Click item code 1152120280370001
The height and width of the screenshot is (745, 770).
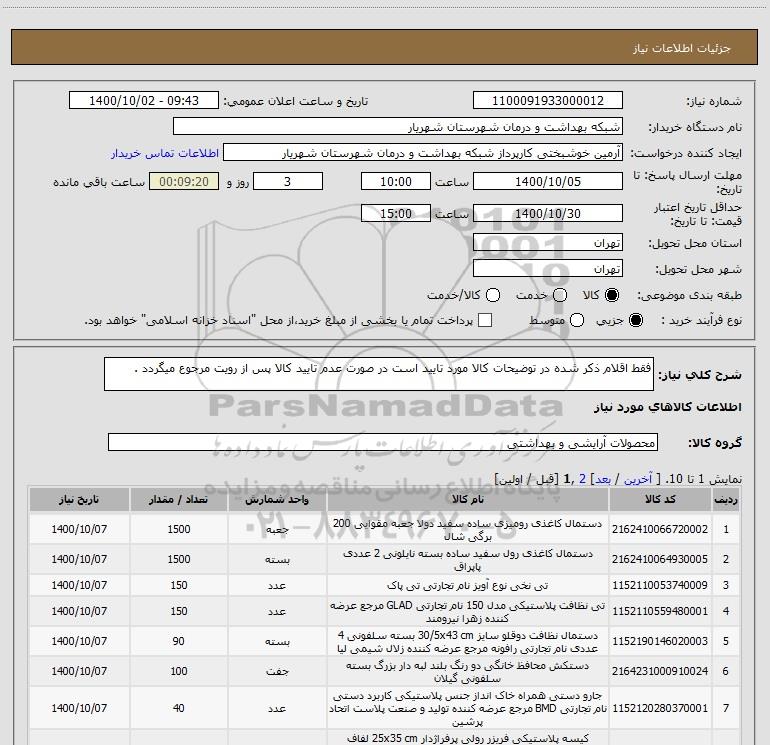(660, 708)
